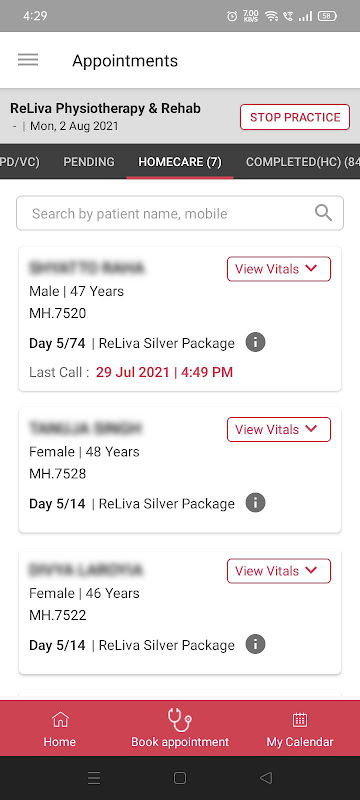Go to Home in bottom bar
This screenshot has width=360, height=800.
click(x=60, y=729)
